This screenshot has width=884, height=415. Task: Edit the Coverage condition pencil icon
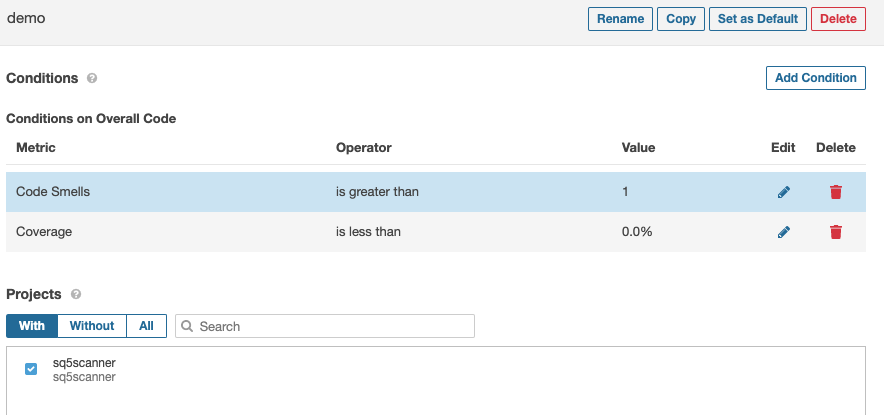point(783,232)
